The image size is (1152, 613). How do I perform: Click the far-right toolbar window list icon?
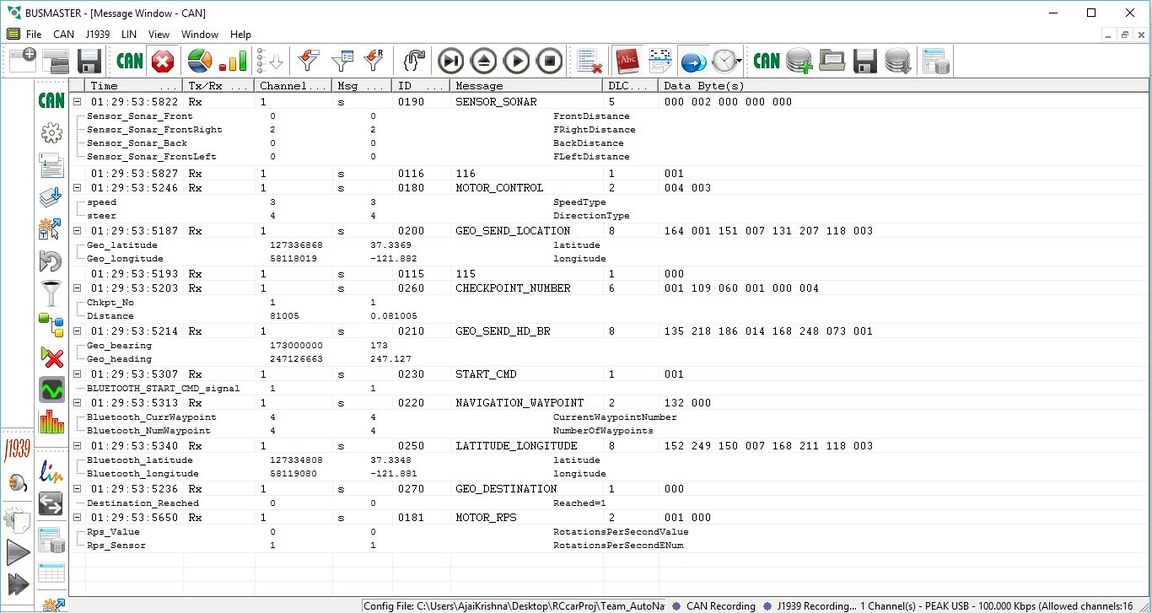[x=935, y=60]
